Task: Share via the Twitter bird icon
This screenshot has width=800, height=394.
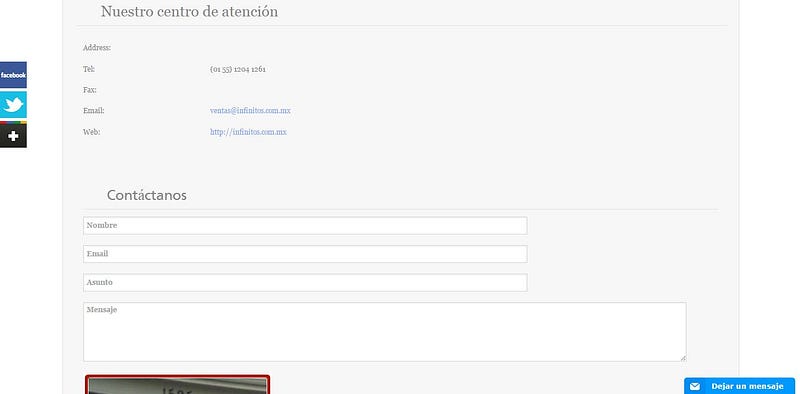Action: [13, 105]
